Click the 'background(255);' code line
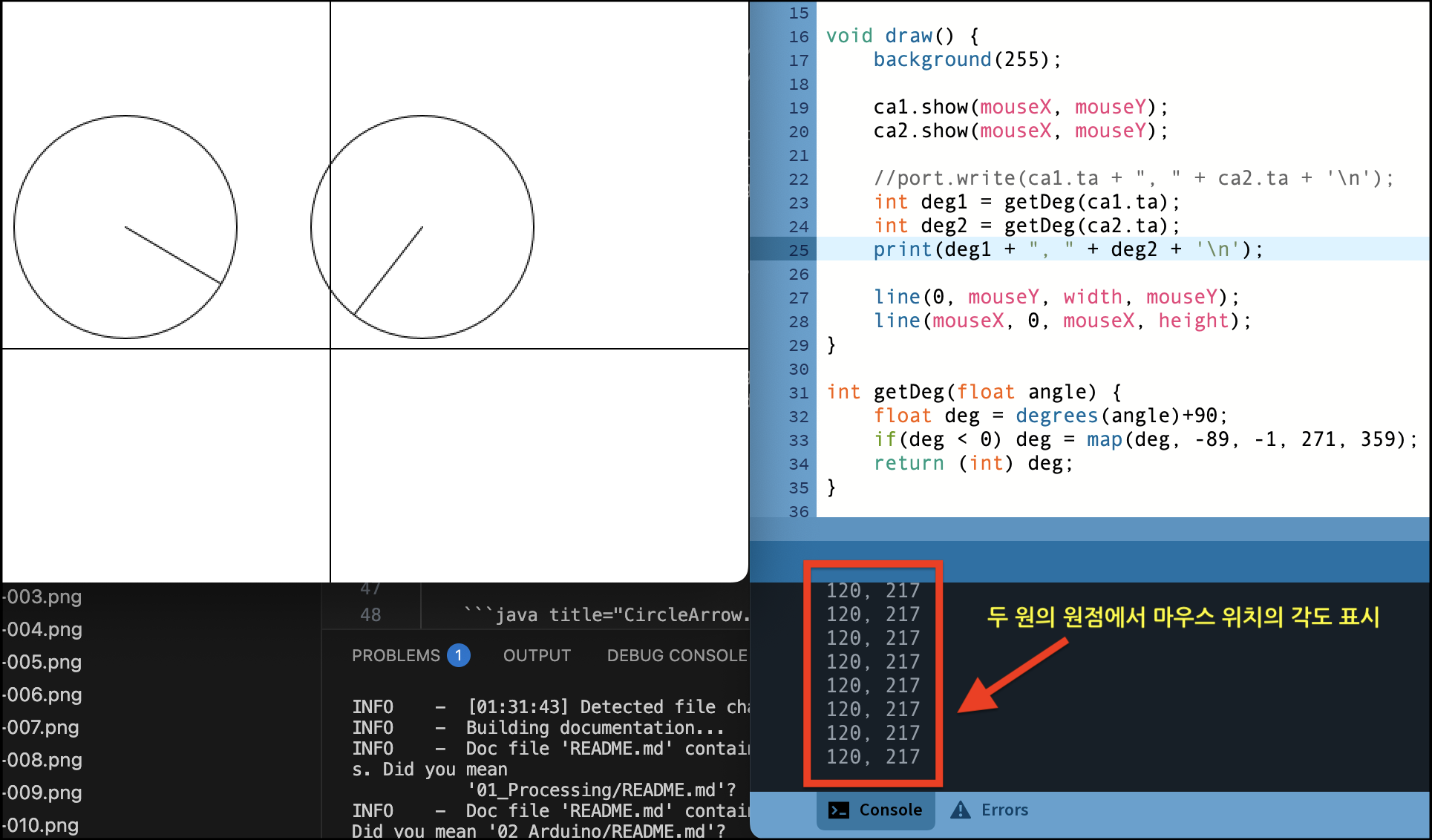This screenshot has width=1432, height=840. (x=967, y=59)
